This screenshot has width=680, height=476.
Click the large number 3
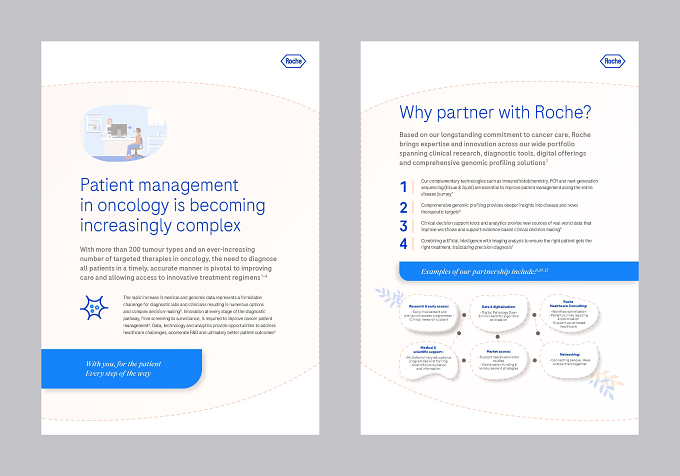tap(403, 226)
